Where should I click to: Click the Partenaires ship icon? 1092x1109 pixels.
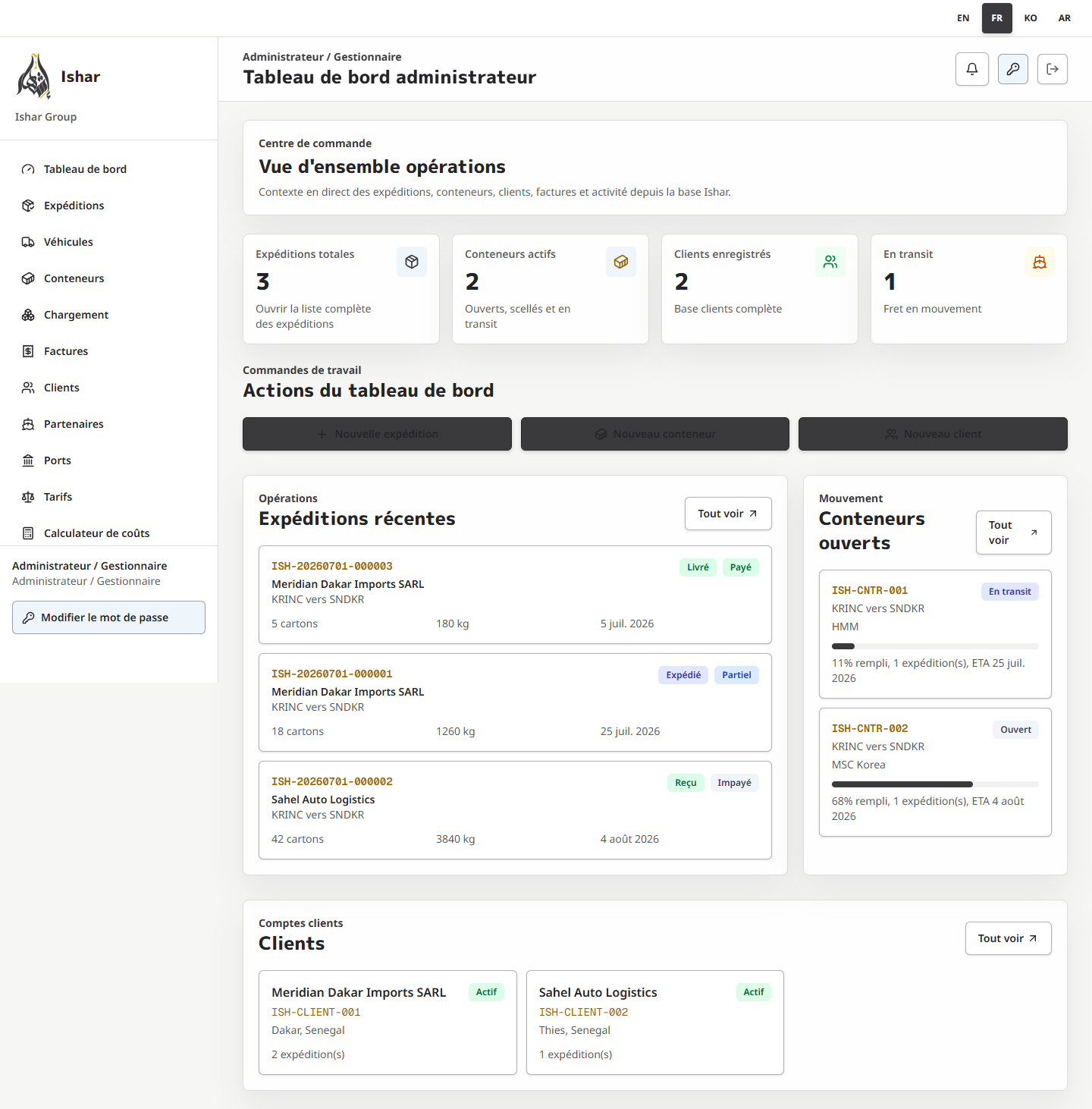[x=28, y=424]
